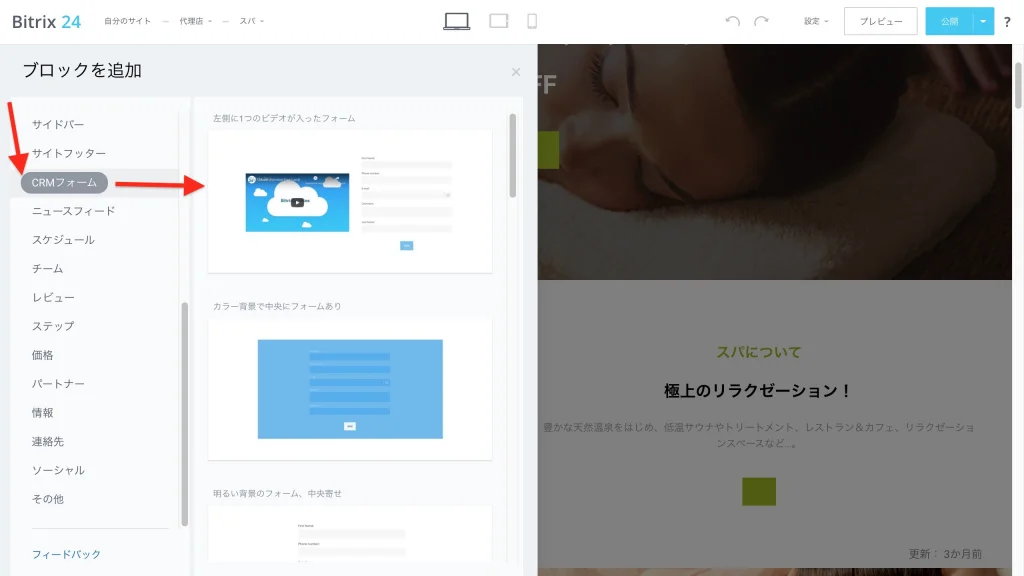Image resolution: width=1024 pixels, height=576 pixels.
Task: Close the ブロックを追加 panel
Action: tap(516, 72)
